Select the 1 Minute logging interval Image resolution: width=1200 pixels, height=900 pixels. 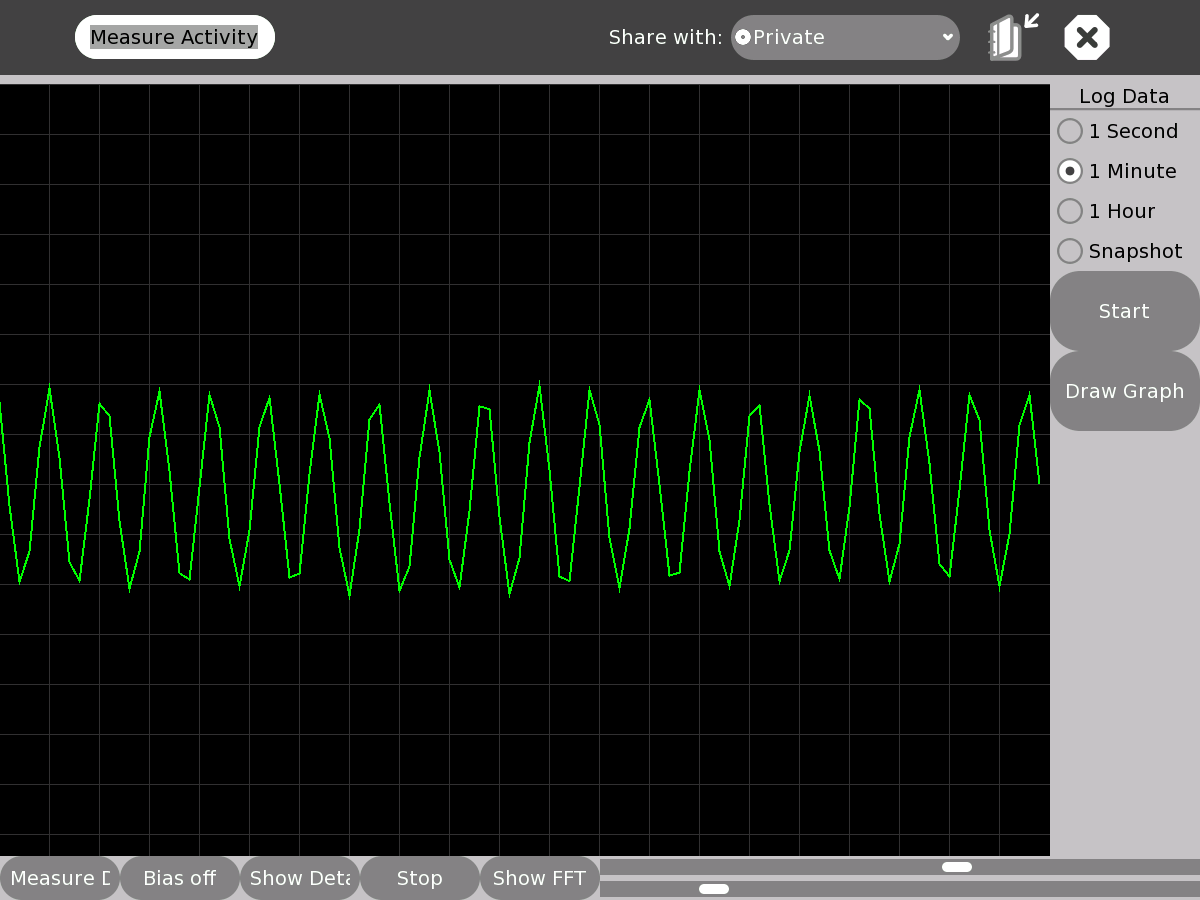1070,171
